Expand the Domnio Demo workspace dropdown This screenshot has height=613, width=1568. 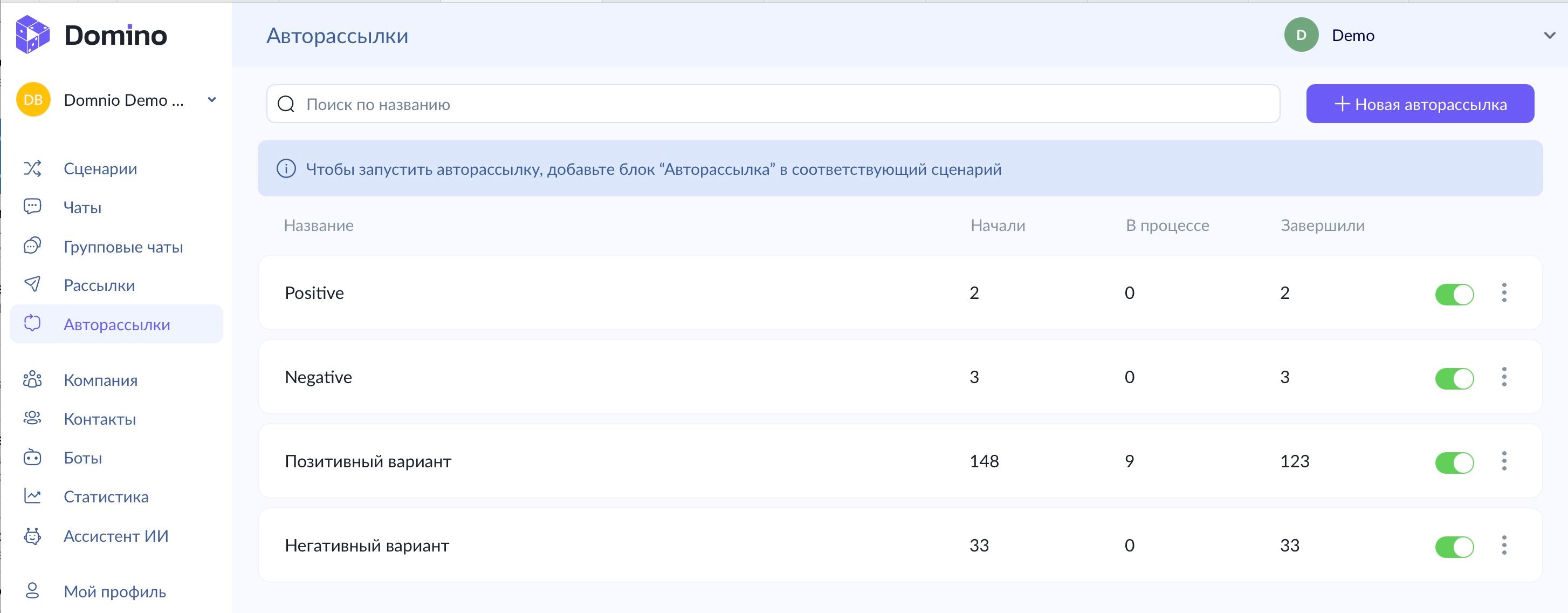point(212,100)
